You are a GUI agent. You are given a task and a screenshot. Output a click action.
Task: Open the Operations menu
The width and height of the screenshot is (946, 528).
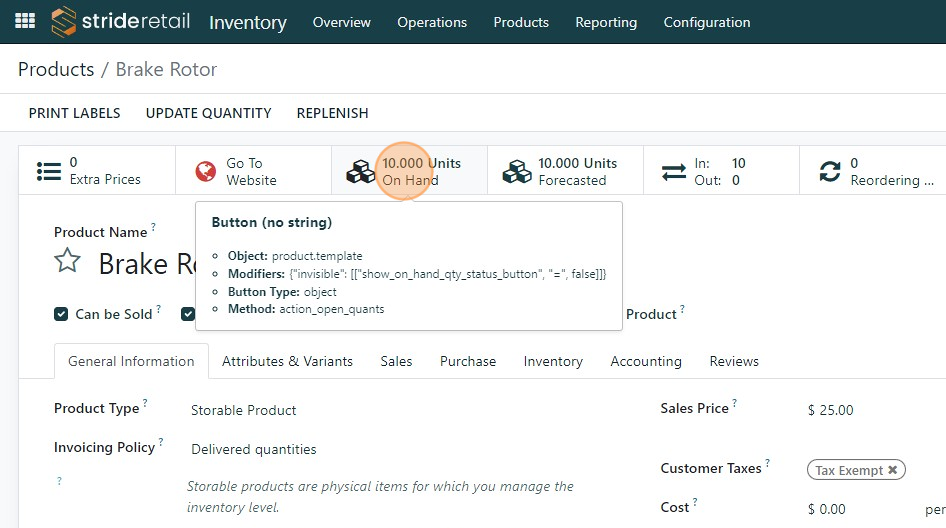(x=432, y=22)
